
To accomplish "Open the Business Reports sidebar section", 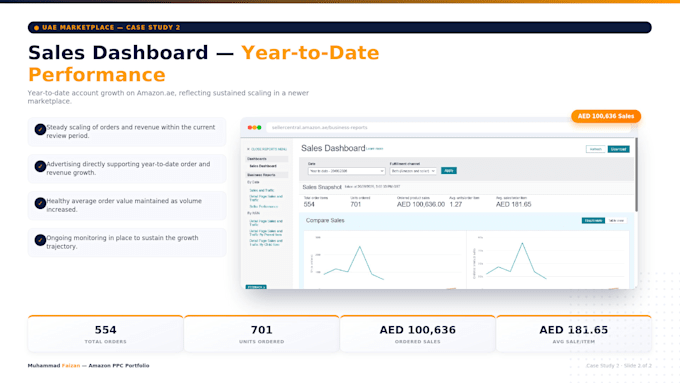I will pyautogui.click(x=266, y=175).
